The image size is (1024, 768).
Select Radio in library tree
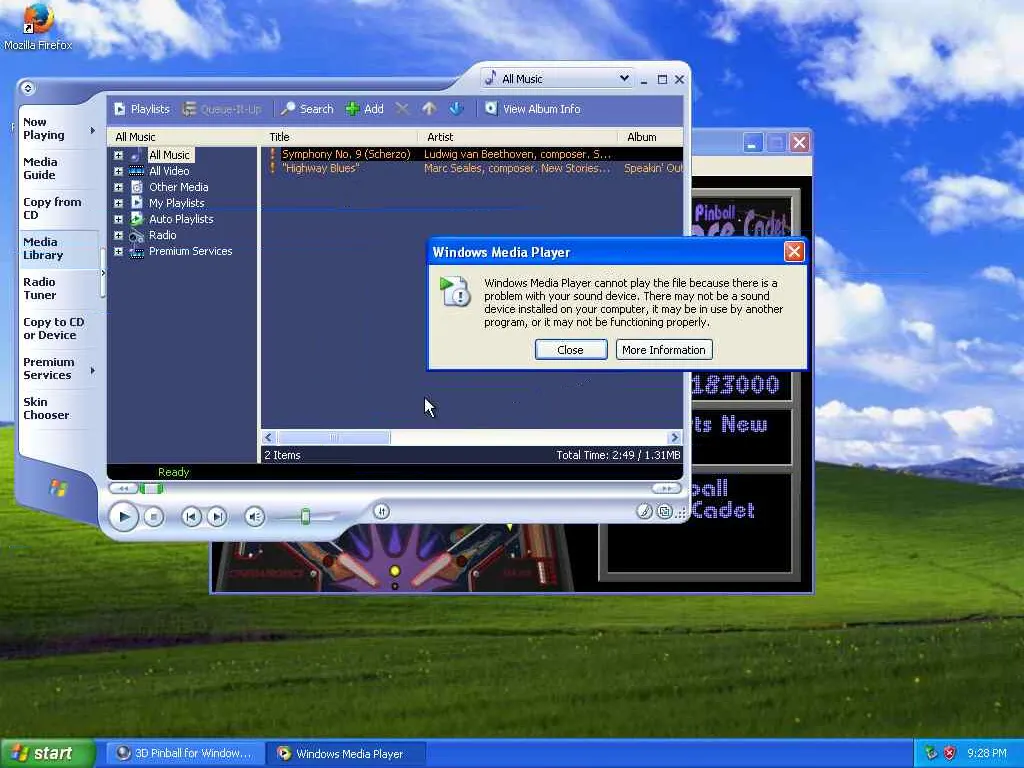(163, 235)
